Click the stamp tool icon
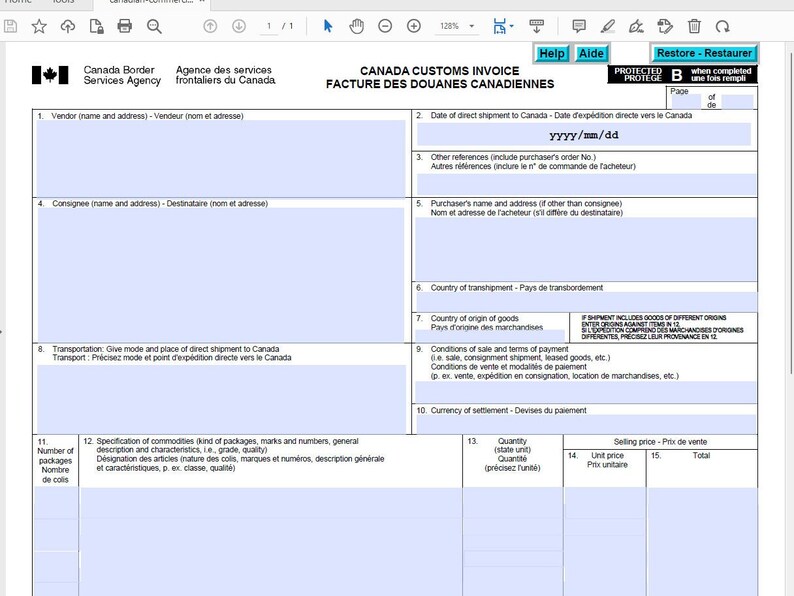 click(x=665, y=26)
